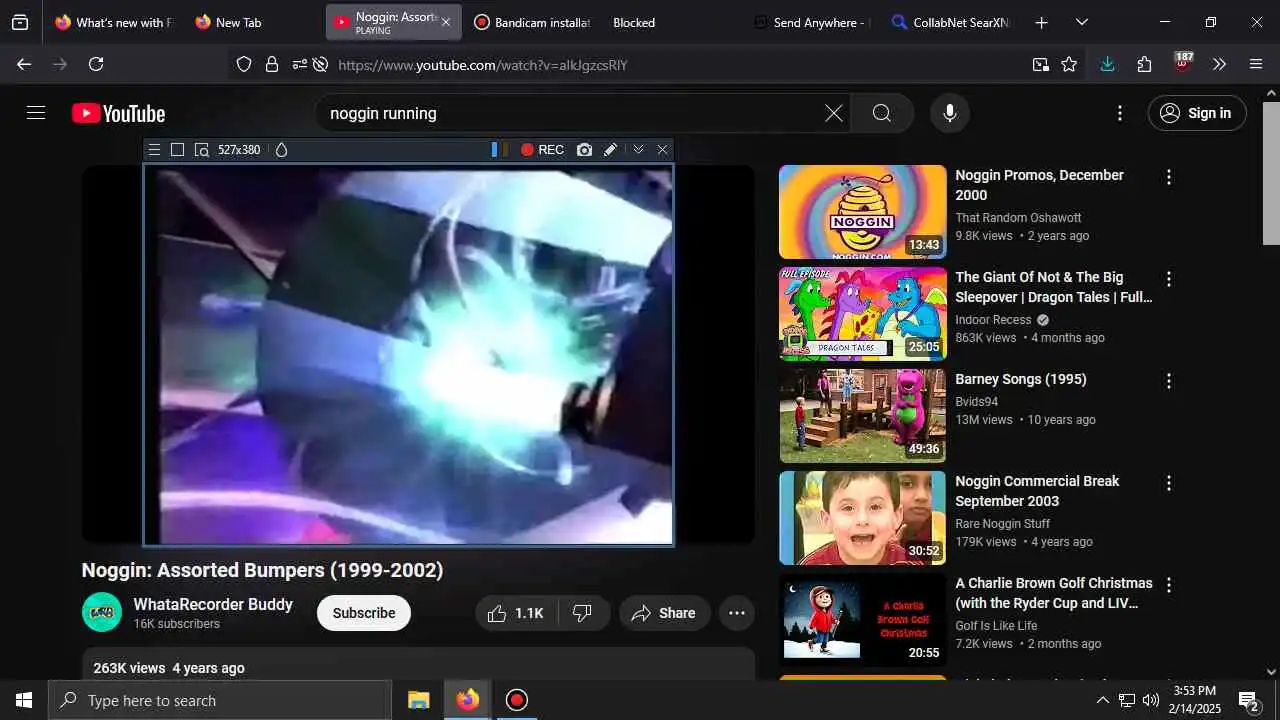Open tracking protection shield icon

(244, 64)
